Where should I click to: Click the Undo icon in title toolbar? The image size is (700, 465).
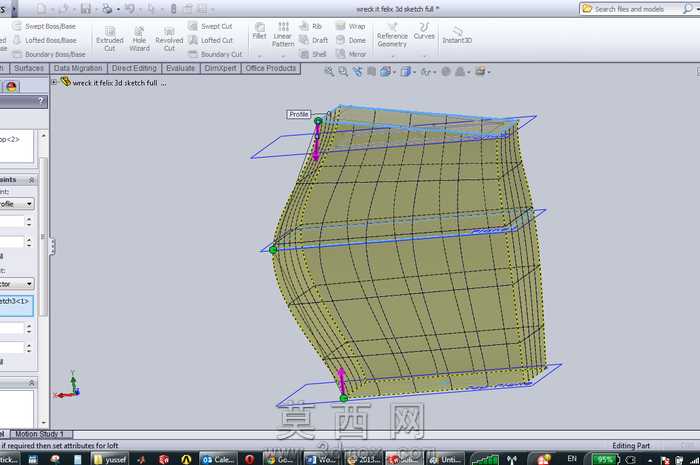(130, 8)
